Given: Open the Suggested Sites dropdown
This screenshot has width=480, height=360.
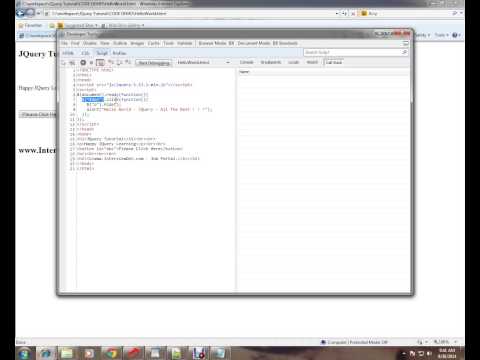Looking at the screenshot, I should coord(78,25).
